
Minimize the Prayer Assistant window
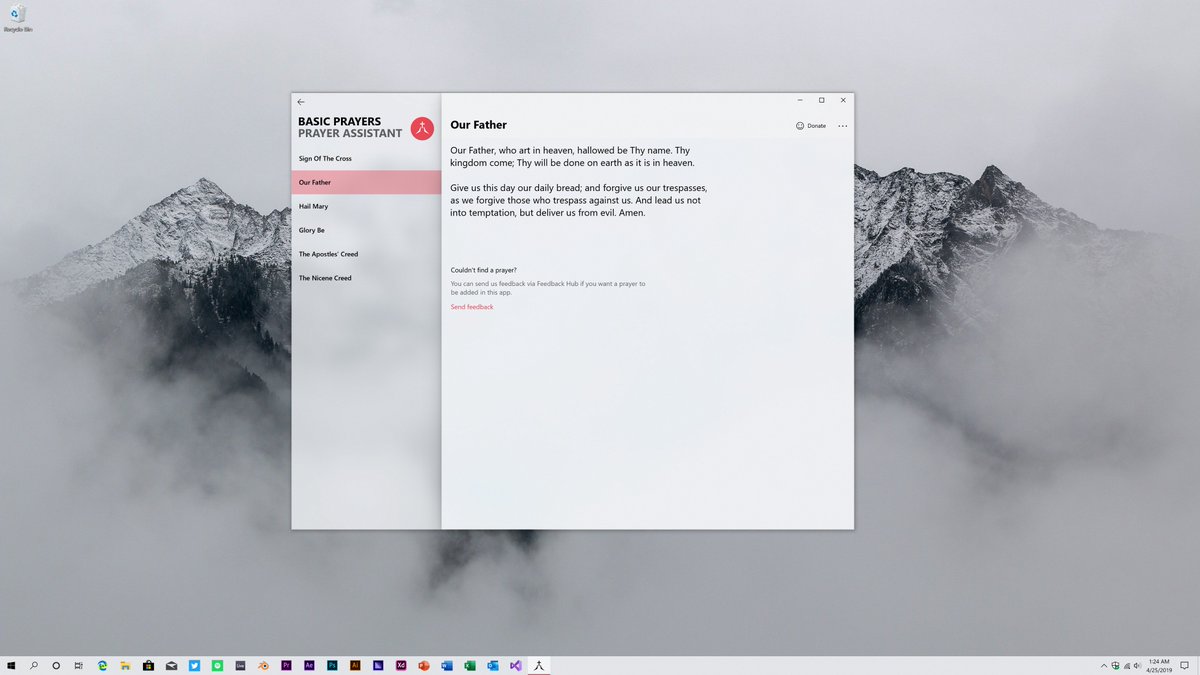[801, 100]
